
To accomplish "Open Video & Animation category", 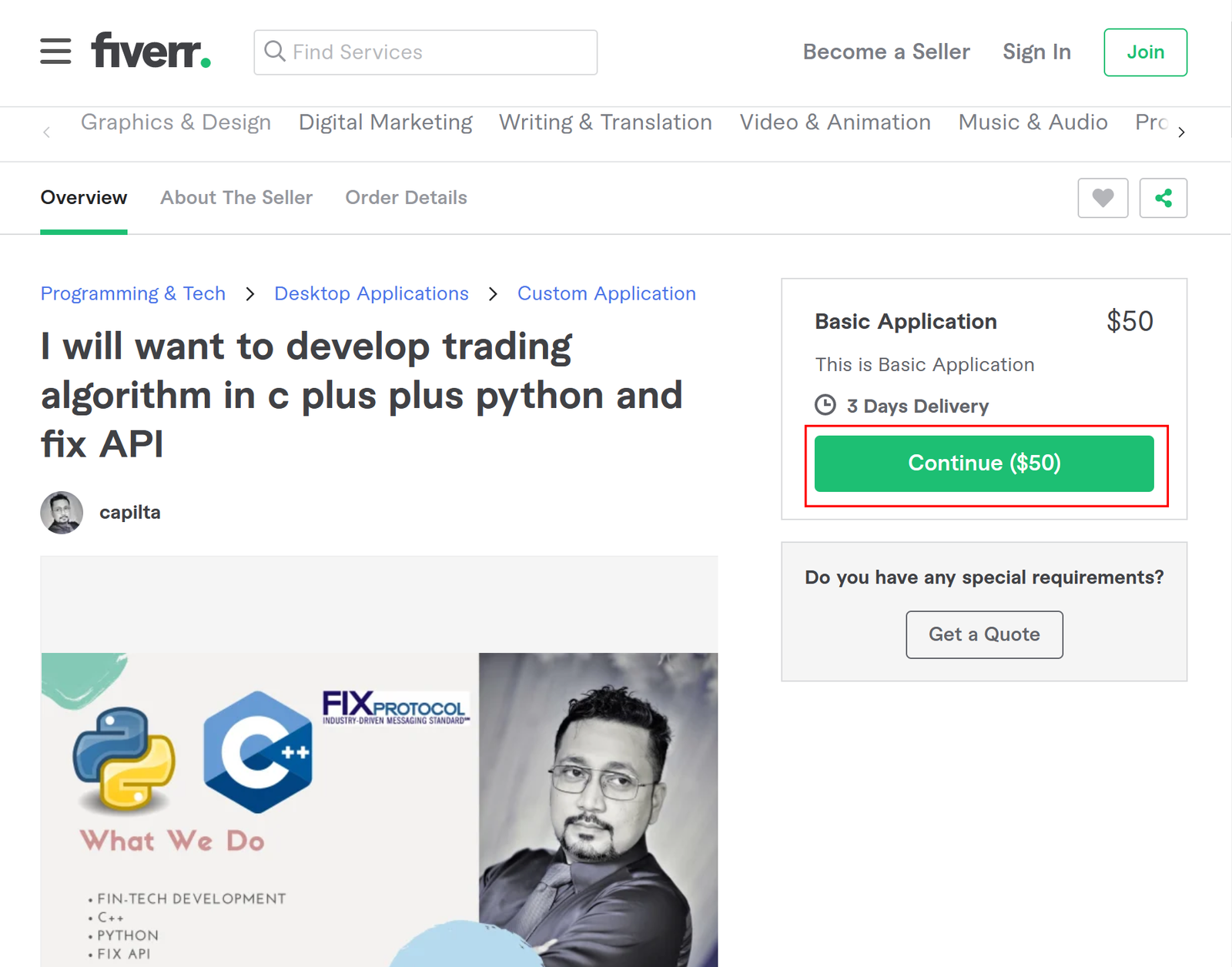I will pos(835,122).
